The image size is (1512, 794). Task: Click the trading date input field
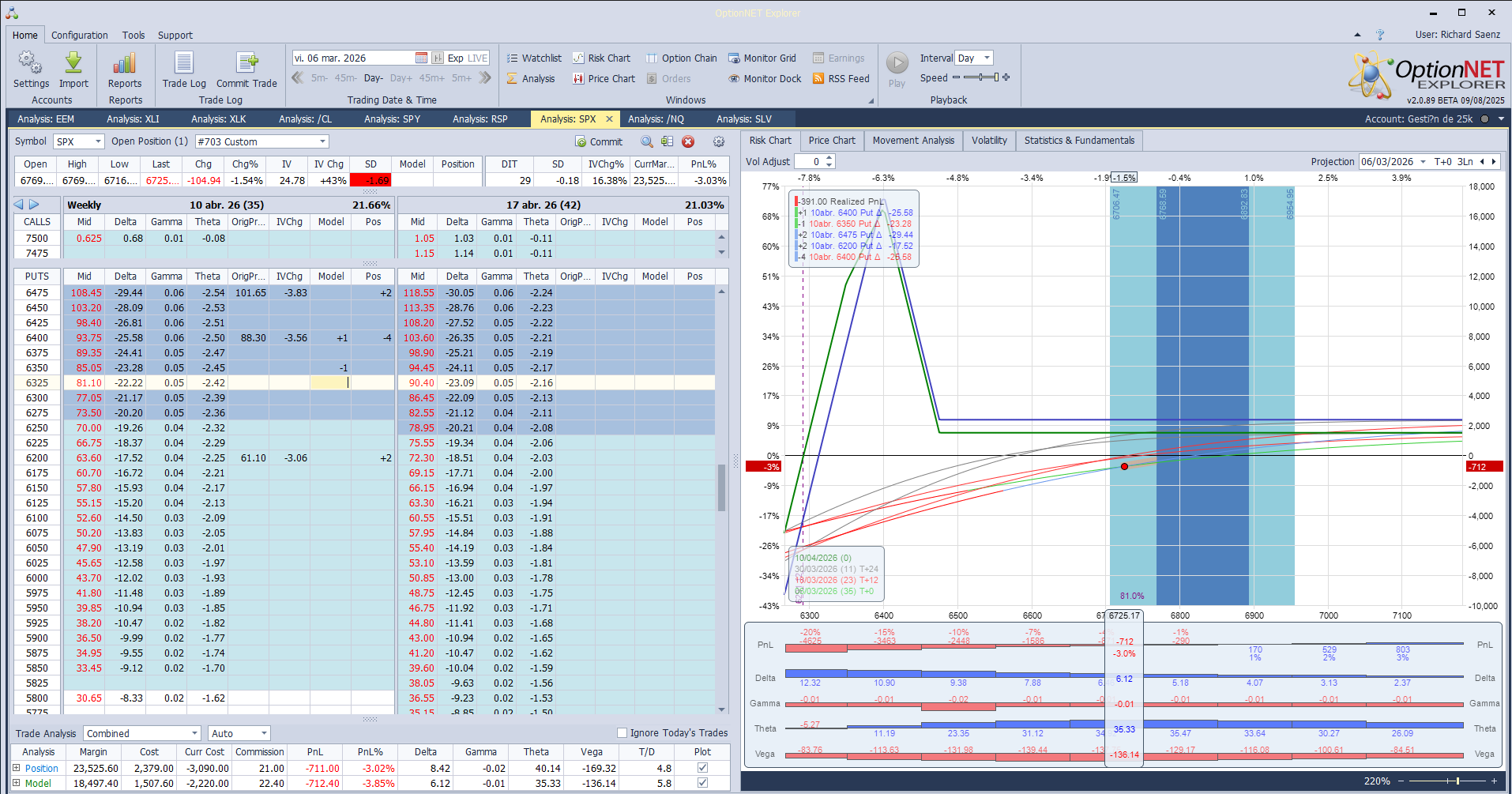[352, 58]
